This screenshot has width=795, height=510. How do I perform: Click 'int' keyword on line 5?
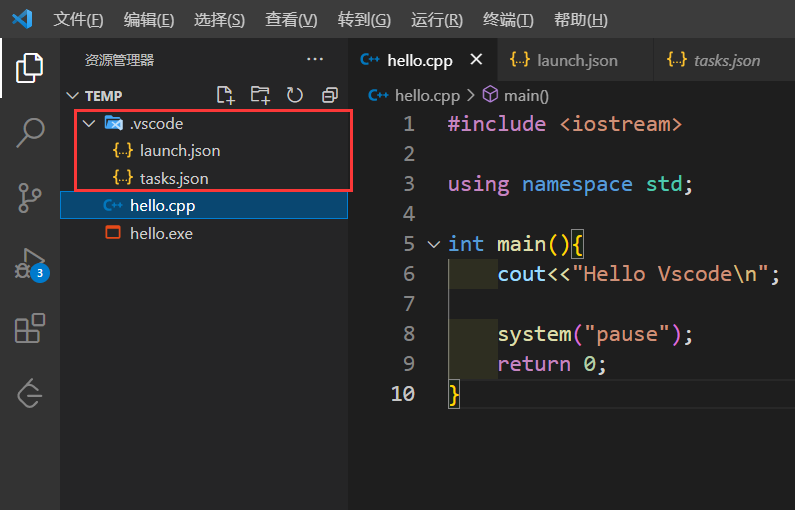(x=466, y=244)
